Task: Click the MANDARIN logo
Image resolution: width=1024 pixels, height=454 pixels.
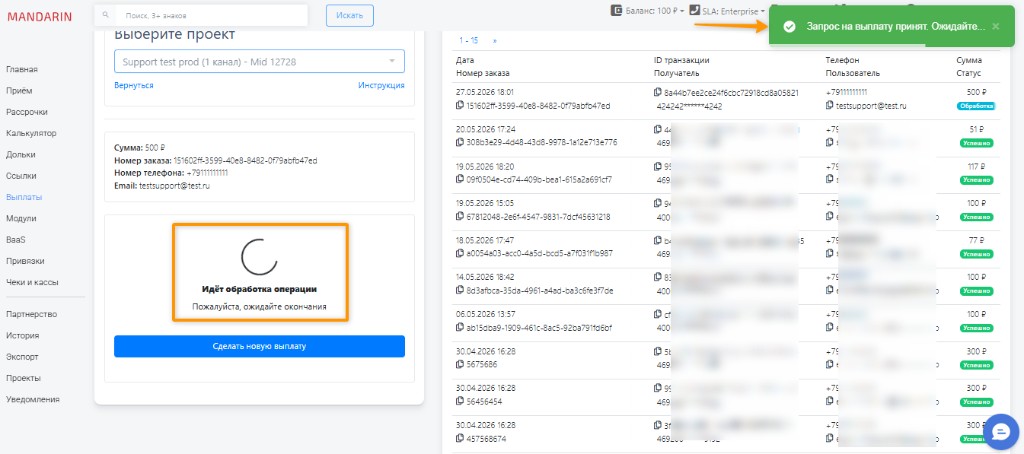Action: pos(40,17)
